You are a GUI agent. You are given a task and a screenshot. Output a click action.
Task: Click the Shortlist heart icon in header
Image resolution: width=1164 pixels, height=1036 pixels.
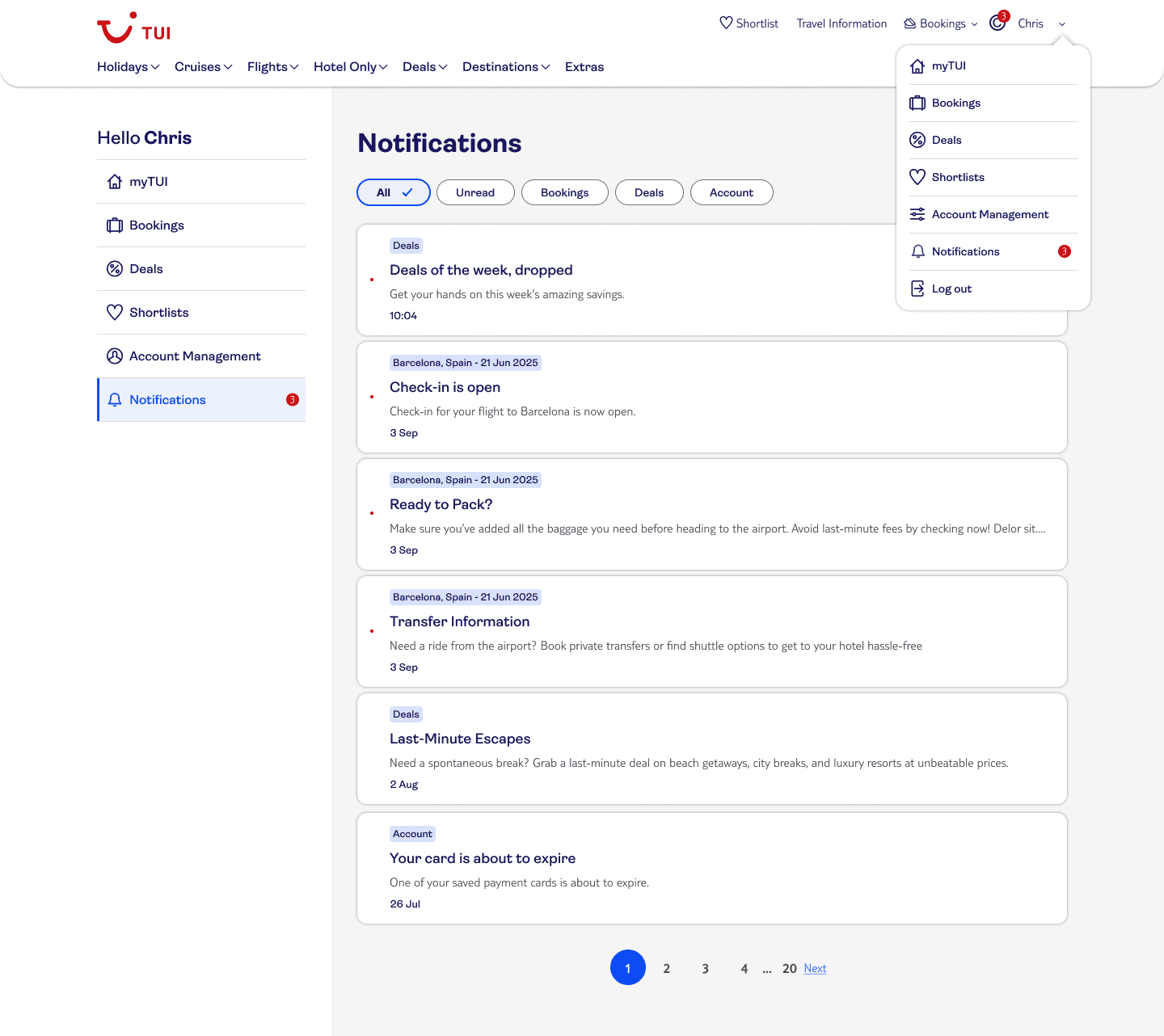(726, 23)
